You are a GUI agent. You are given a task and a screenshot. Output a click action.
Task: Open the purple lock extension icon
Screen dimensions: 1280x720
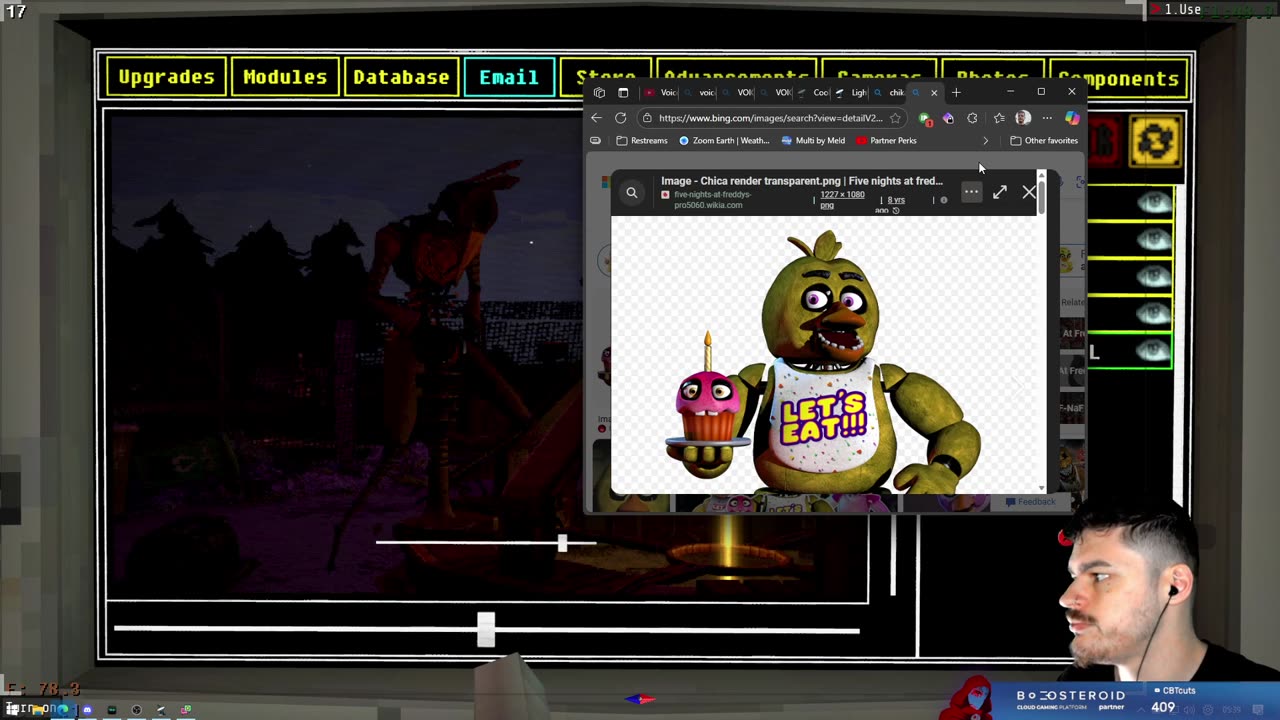coord(948,118)
